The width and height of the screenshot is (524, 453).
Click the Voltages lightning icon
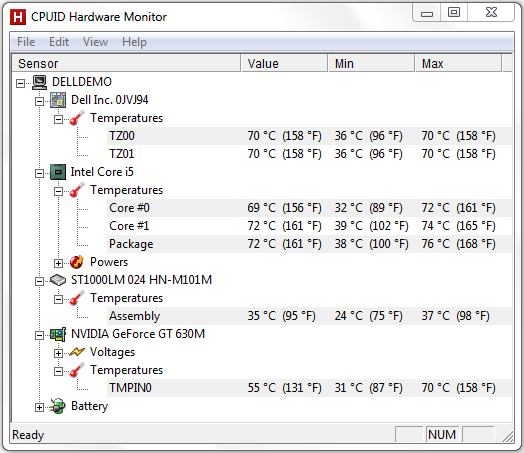tap(77, 352)
